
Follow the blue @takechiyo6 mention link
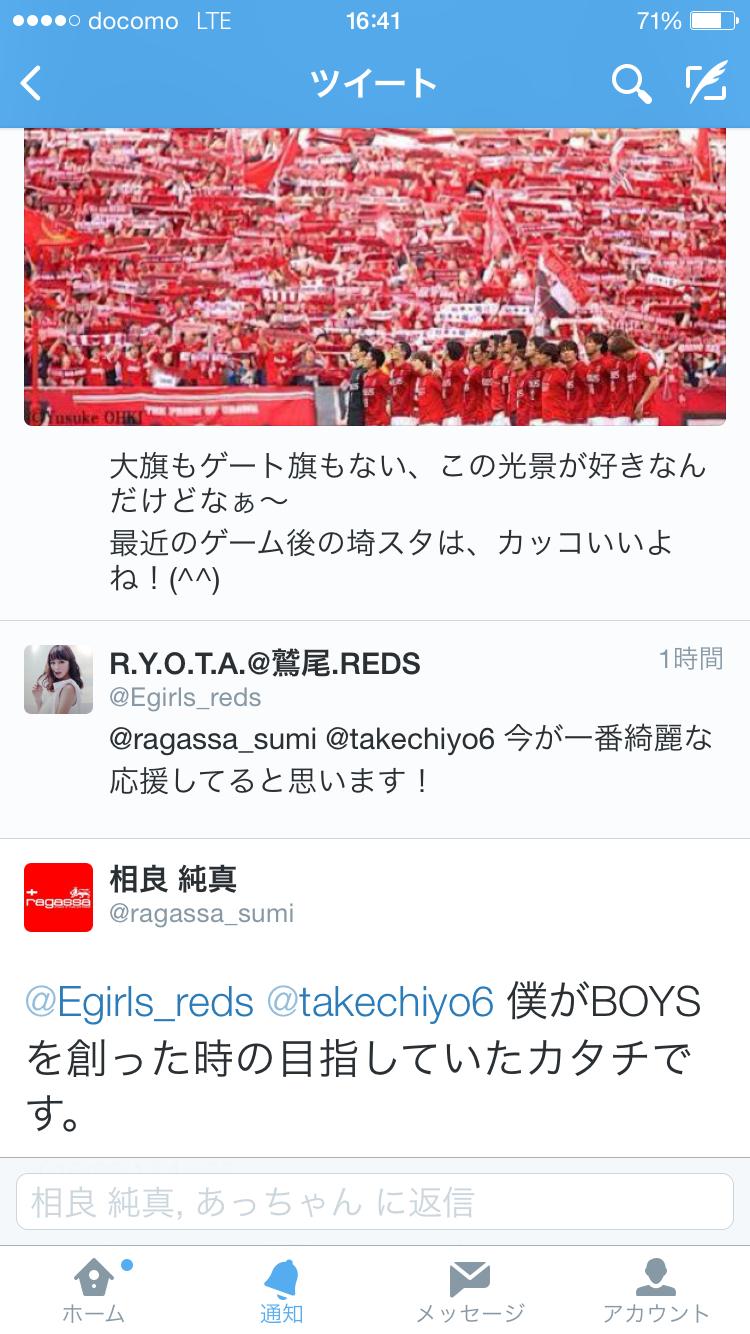(x=380, y=1002)
